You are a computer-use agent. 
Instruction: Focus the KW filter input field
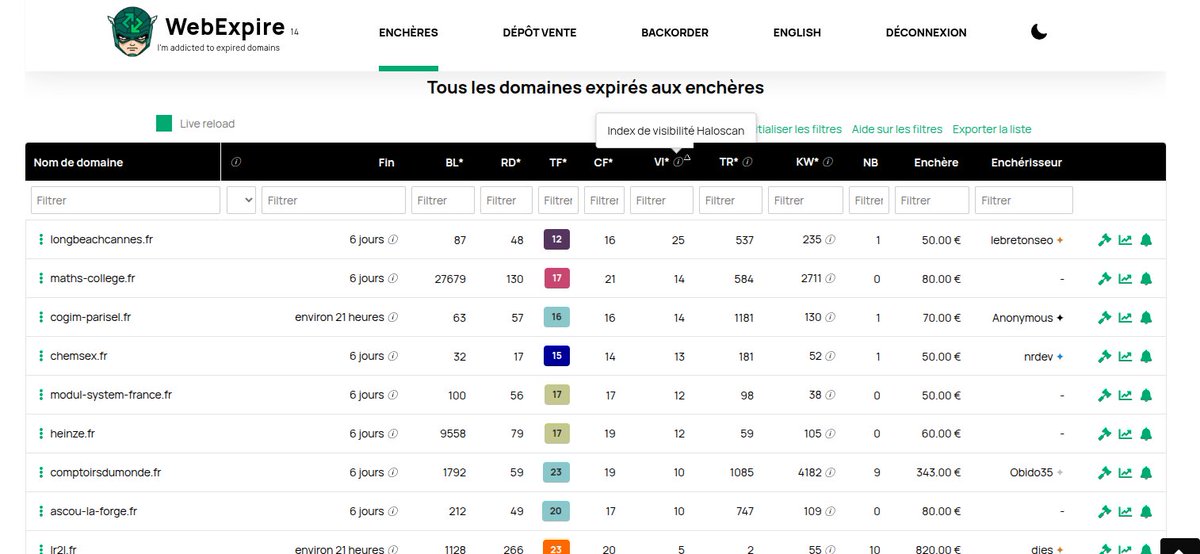[805, 200]
